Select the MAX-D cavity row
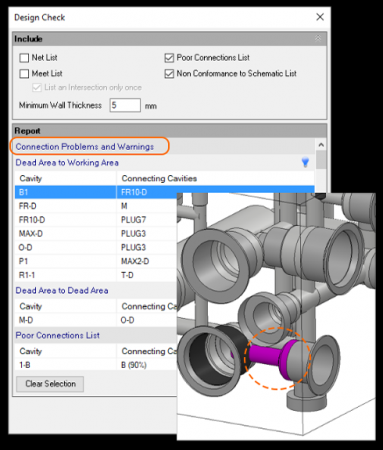 click(96, 234)
